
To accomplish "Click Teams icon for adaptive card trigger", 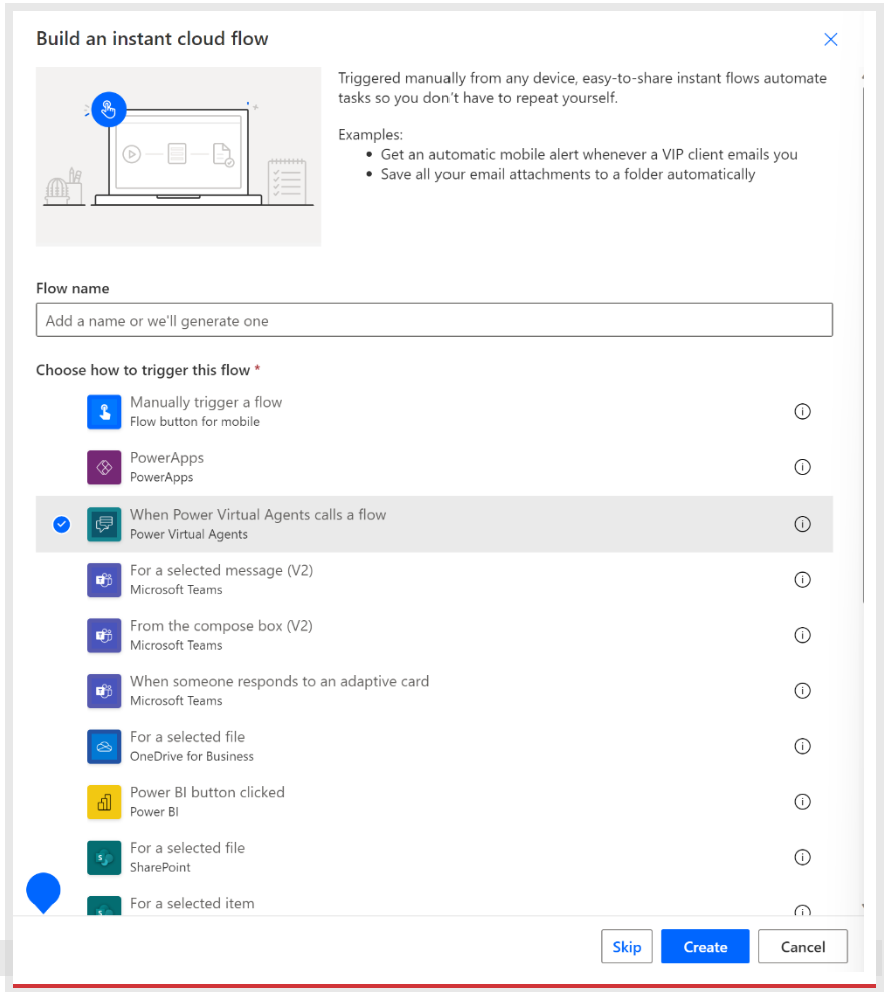I will (104, 691).
